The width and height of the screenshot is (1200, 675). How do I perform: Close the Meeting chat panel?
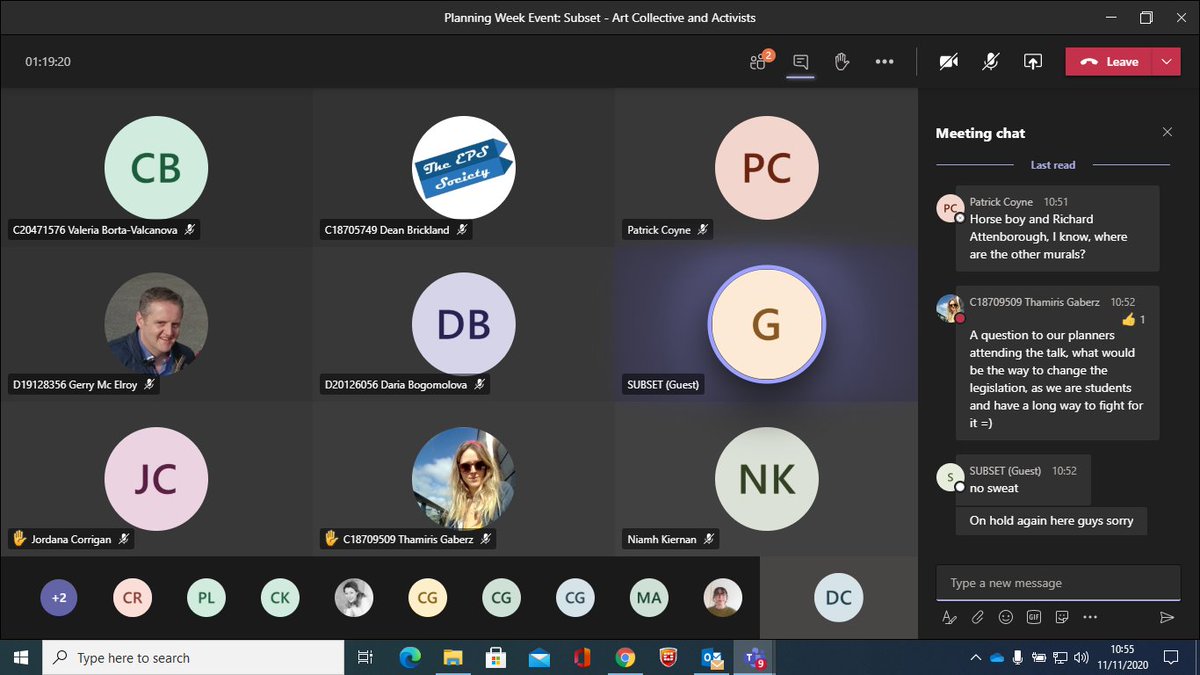coord(1167,132)
